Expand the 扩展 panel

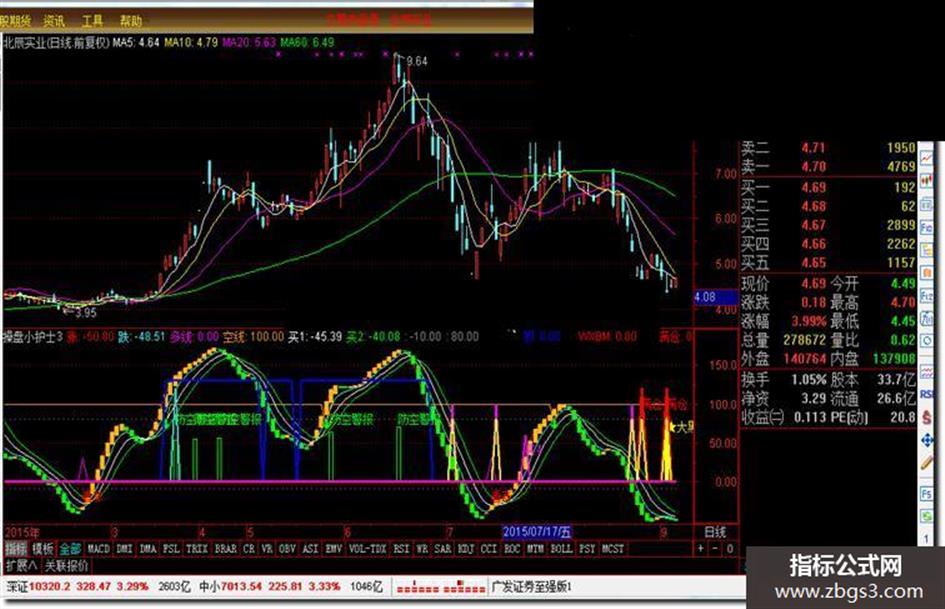point(21,566)
